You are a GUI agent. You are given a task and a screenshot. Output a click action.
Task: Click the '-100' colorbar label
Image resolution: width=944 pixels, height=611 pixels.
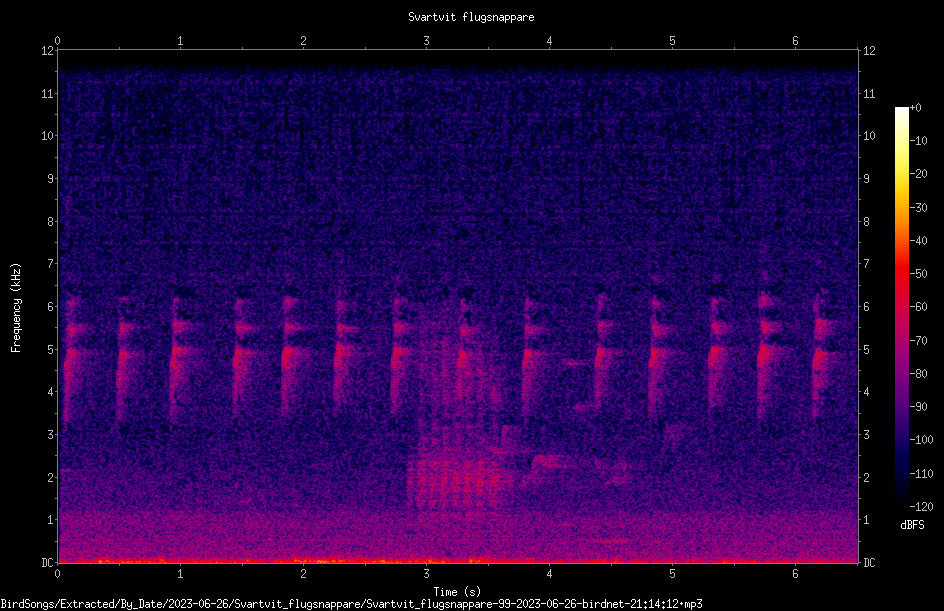click(x=921, y=440)
